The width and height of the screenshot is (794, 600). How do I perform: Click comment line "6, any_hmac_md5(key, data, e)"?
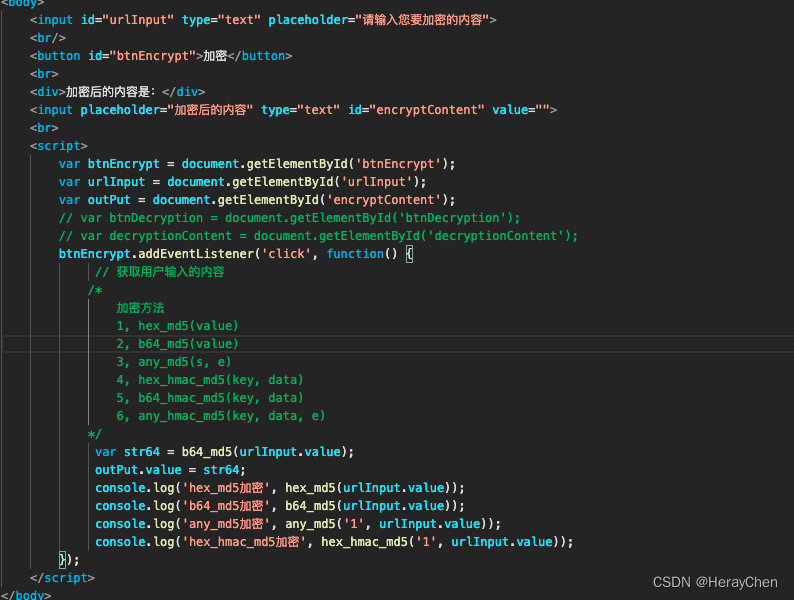point(221,416)
